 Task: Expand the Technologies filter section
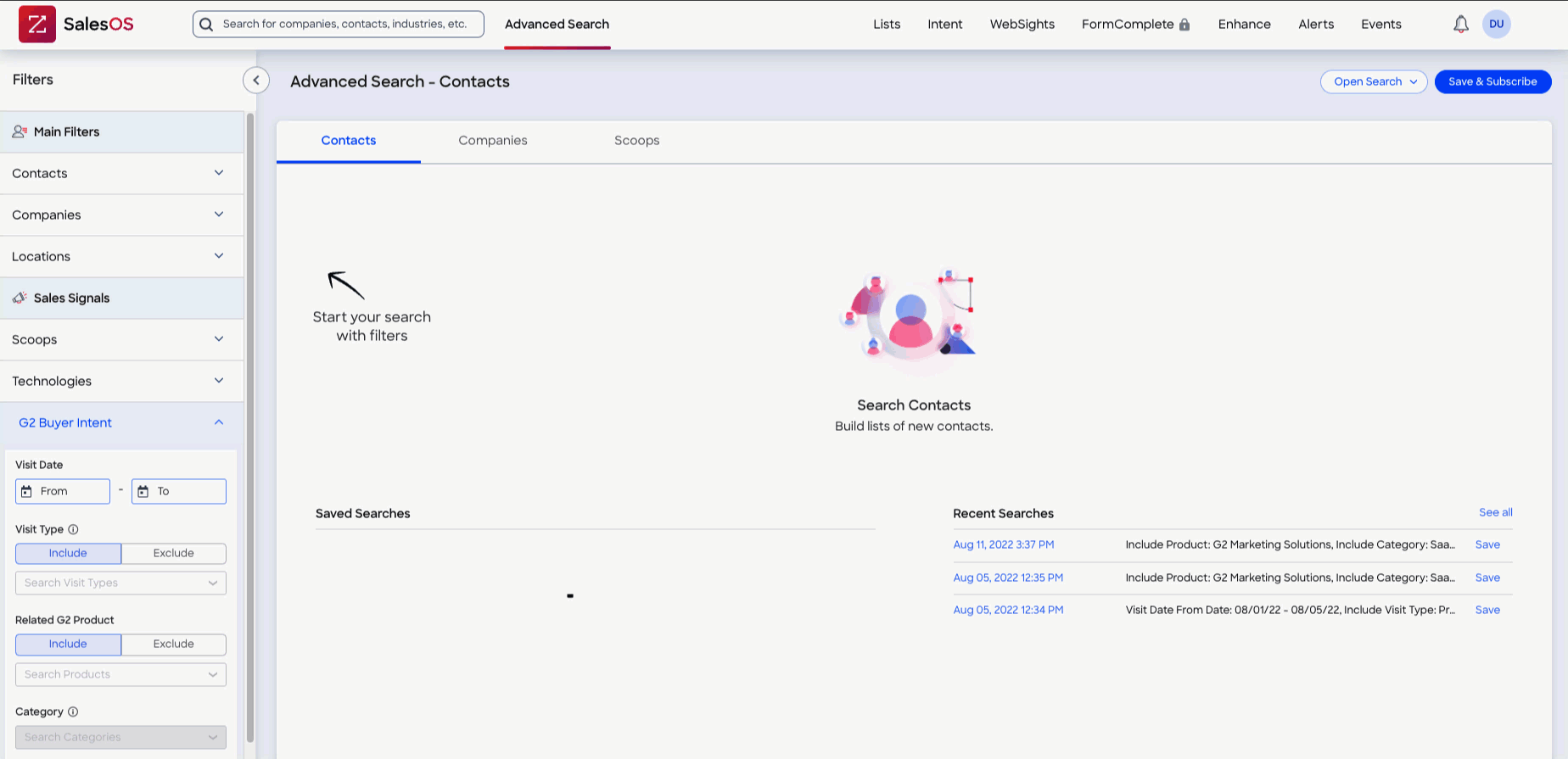click(x=121, y=381)
